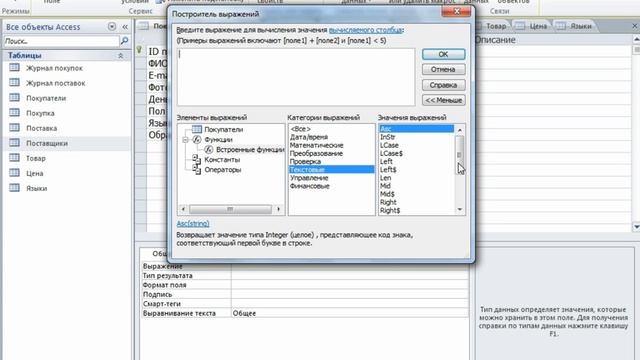
Task: Close the open table tab with X
Action: 635,26
